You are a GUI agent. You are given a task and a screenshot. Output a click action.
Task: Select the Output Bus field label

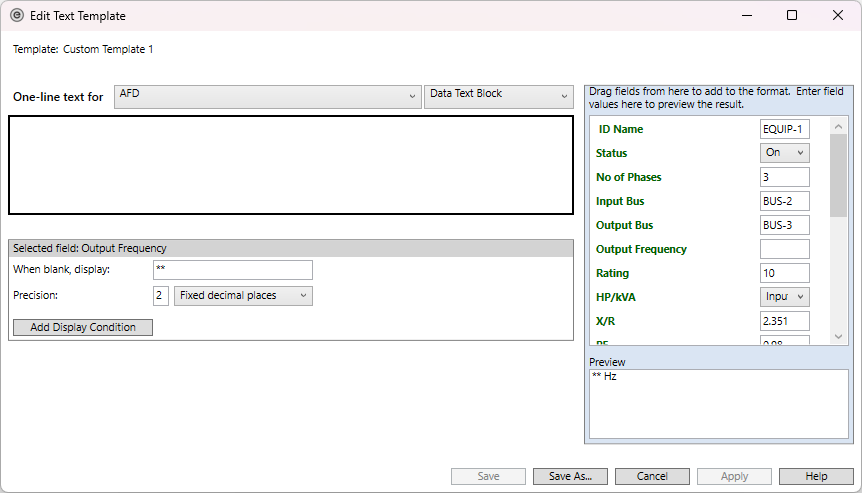624,225
